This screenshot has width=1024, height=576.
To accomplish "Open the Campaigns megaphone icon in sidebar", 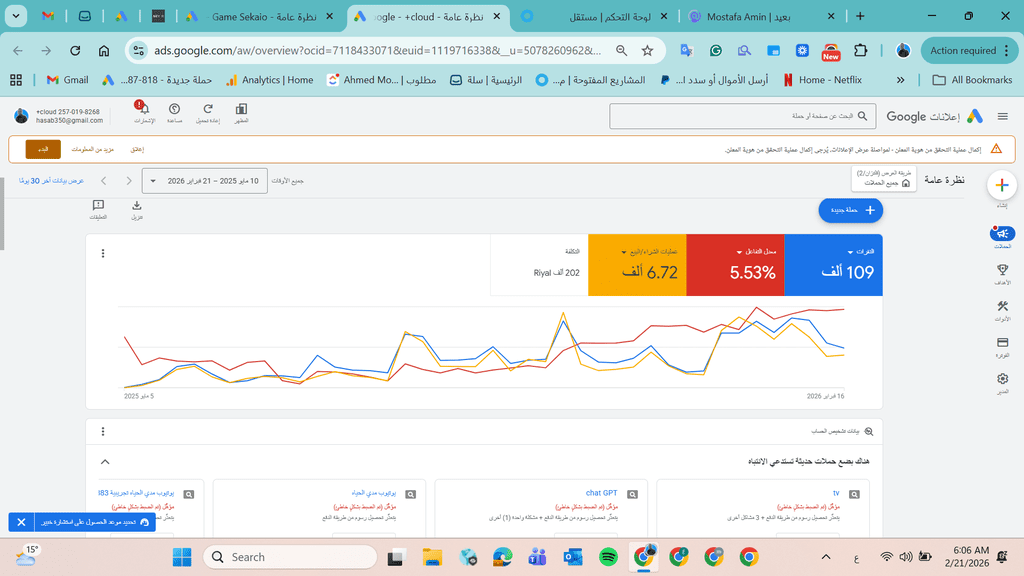I will pos(1002,236).
